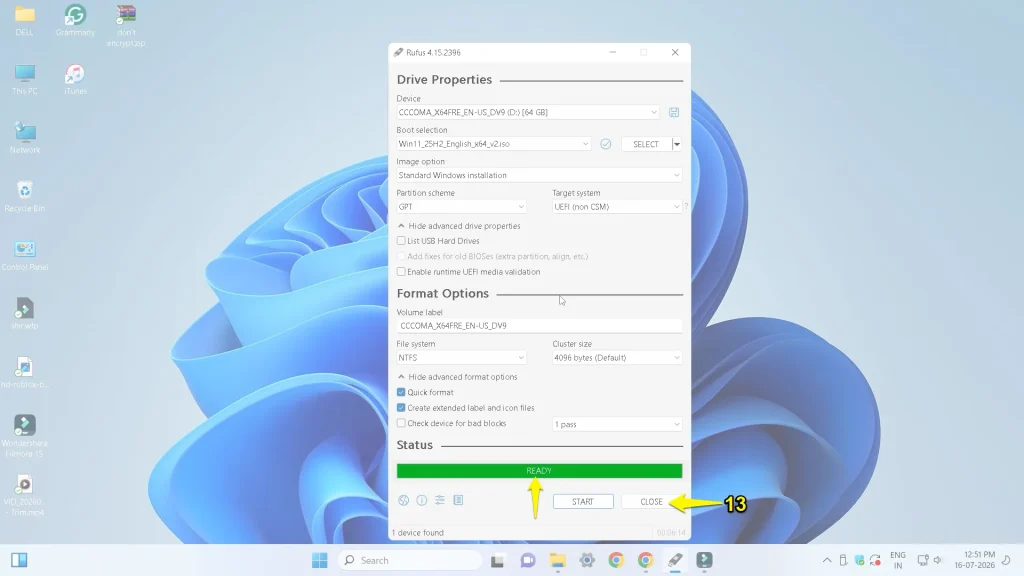Click the Rufus taskbar icon

point(675,560)
